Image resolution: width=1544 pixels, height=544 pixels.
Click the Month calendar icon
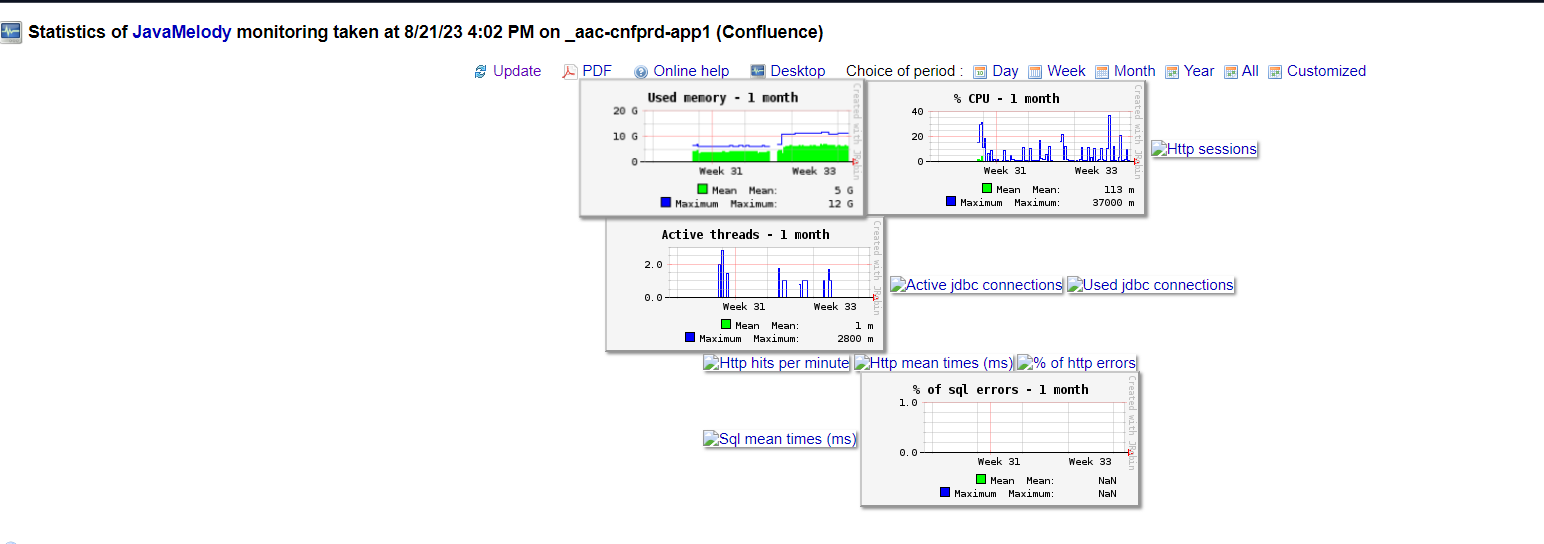(x=1102, y=72)
